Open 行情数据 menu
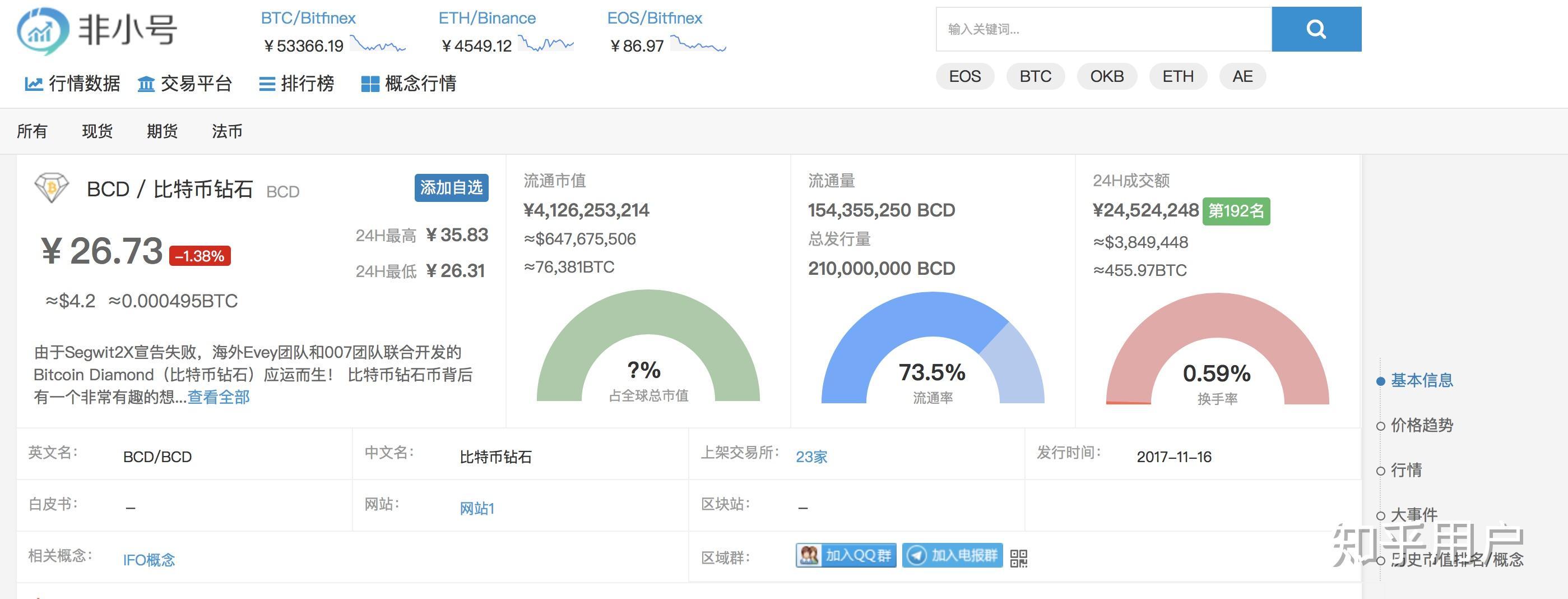 tap(72, 84)
